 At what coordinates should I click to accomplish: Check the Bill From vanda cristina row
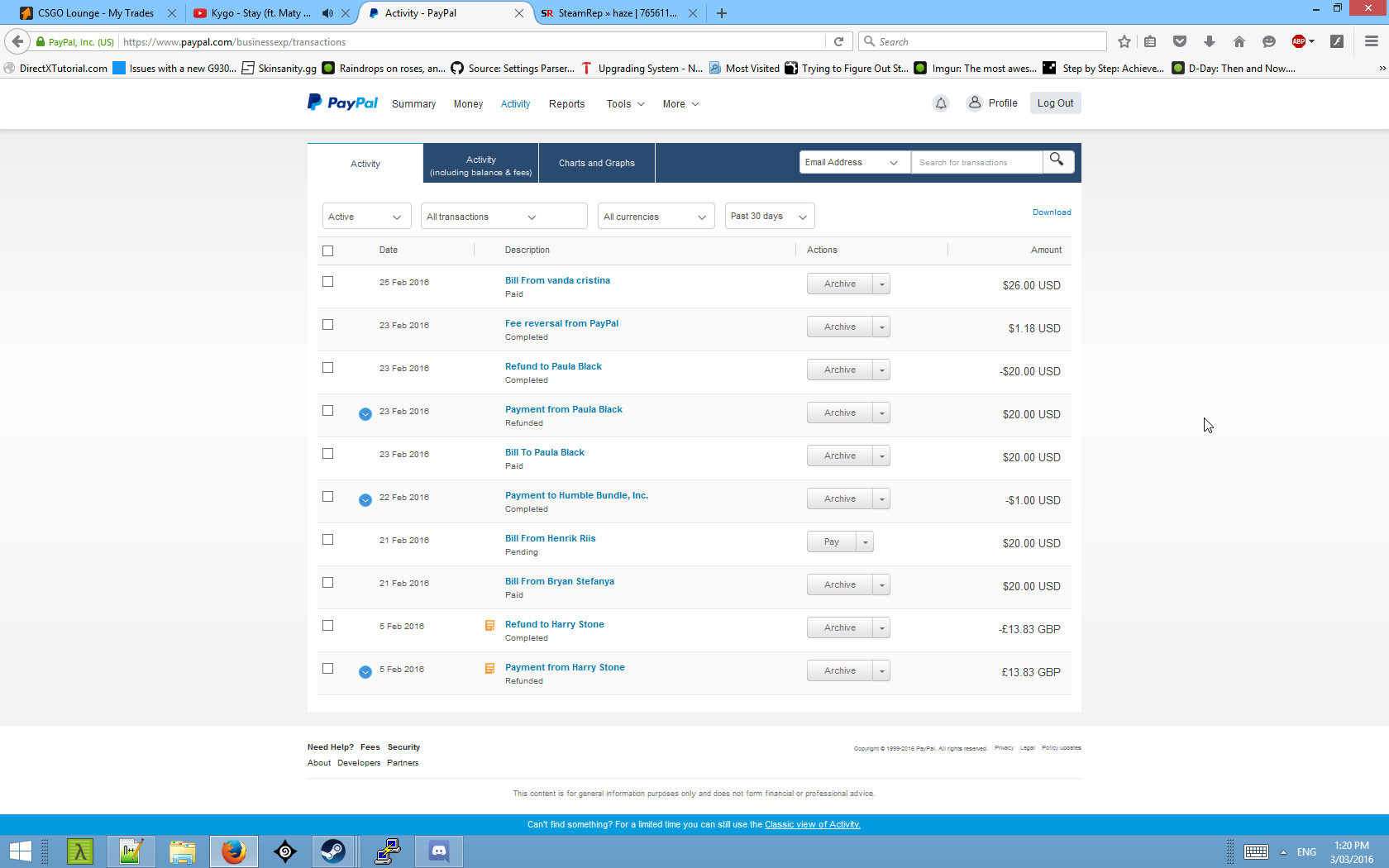click(x=328, y=282)
